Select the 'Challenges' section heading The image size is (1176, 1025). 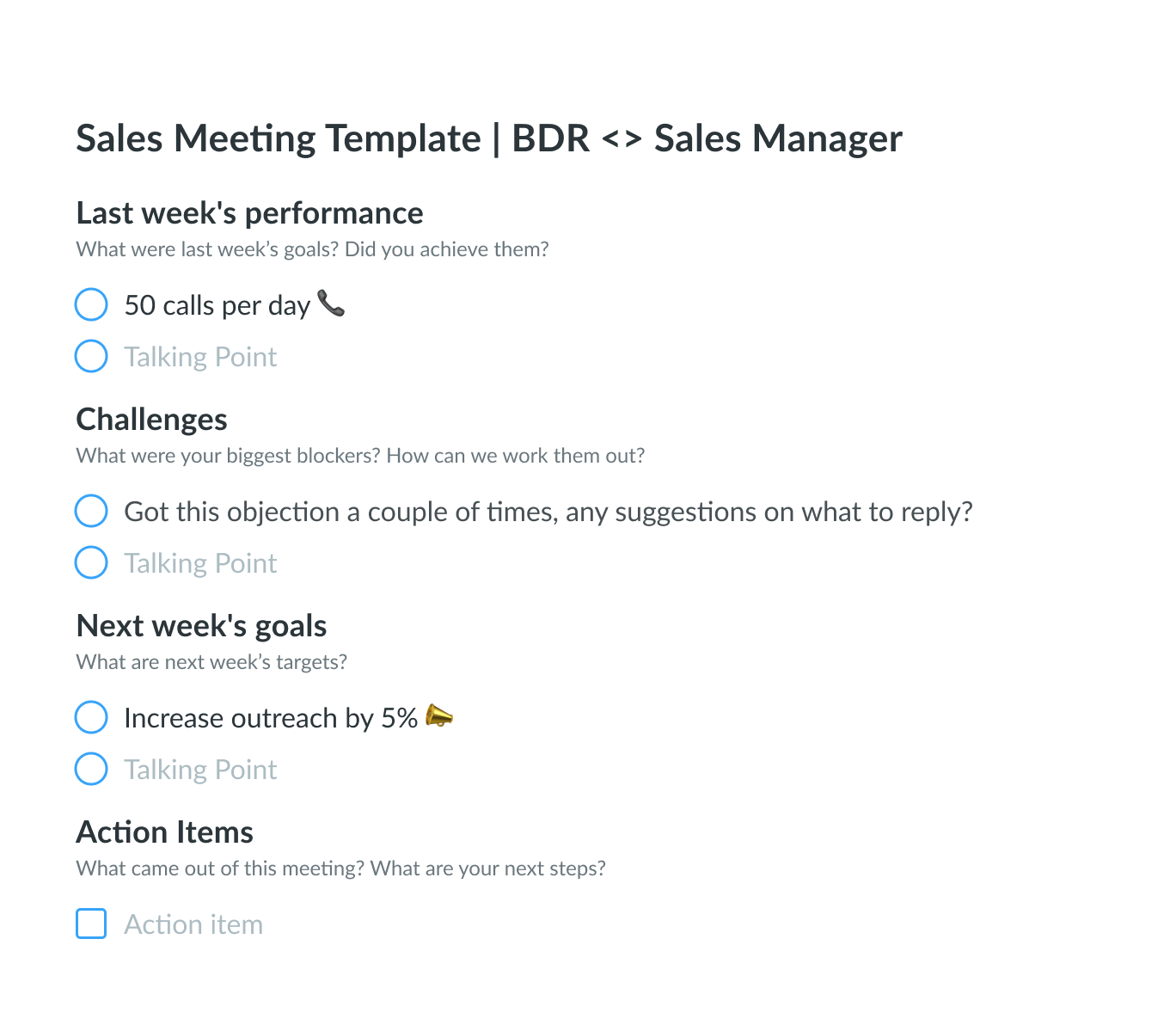[x=152, y=420]
